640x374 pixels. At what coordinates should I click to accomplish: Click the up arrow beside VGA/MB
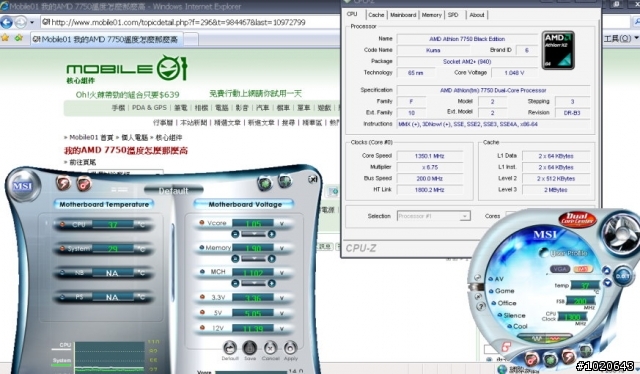(x=607, y=270)
